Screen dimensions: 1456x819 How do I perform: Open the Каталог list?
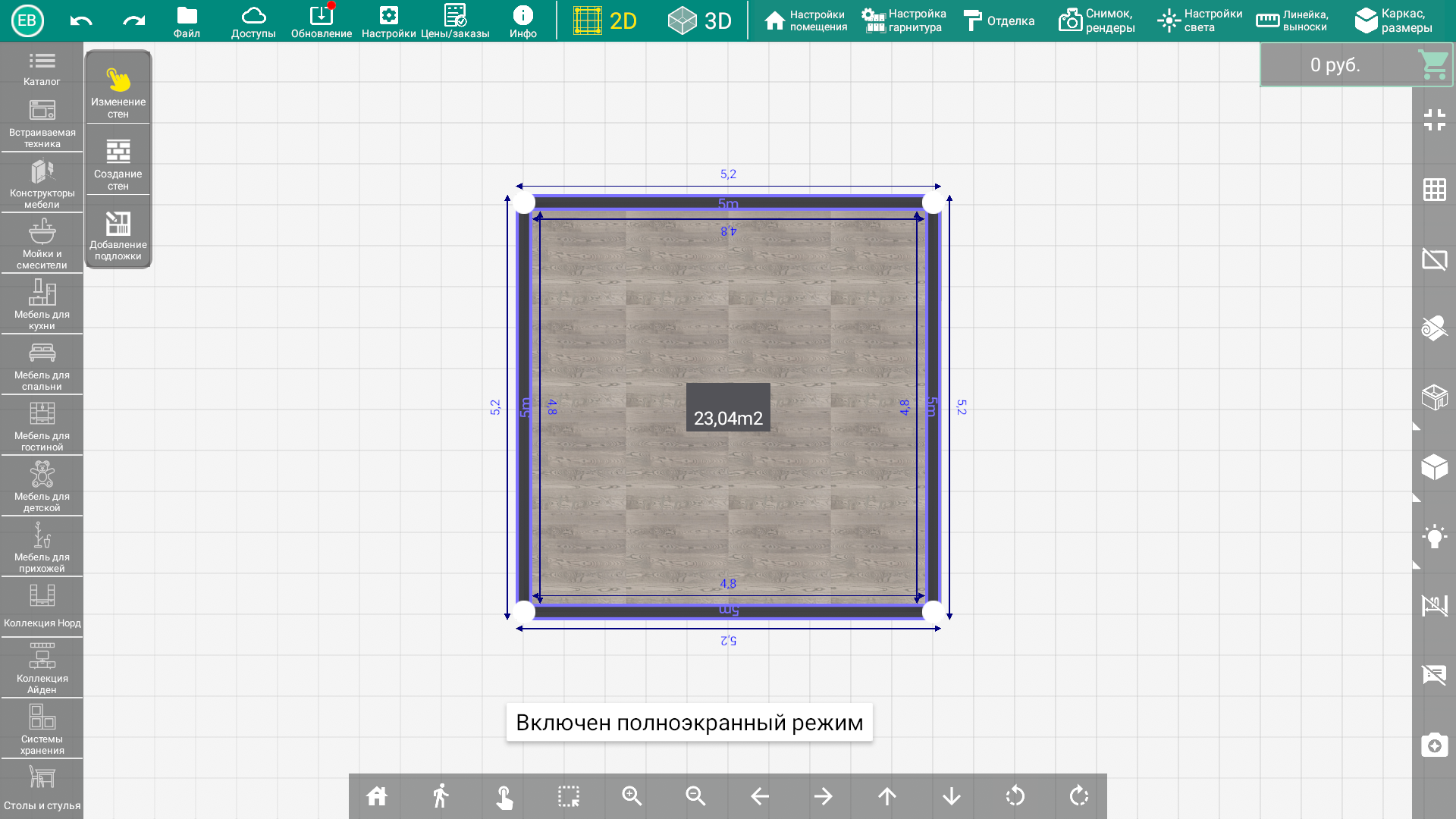coord(42,68)
